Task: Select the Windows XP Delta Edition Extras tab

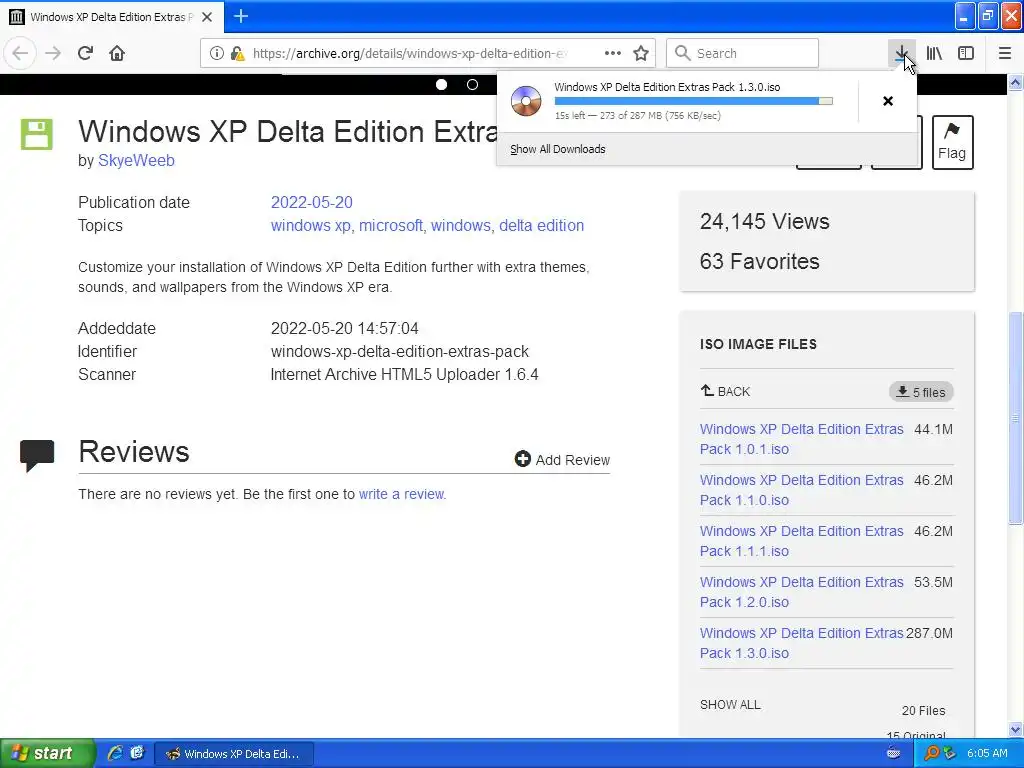Action: (x=112, y=17)
